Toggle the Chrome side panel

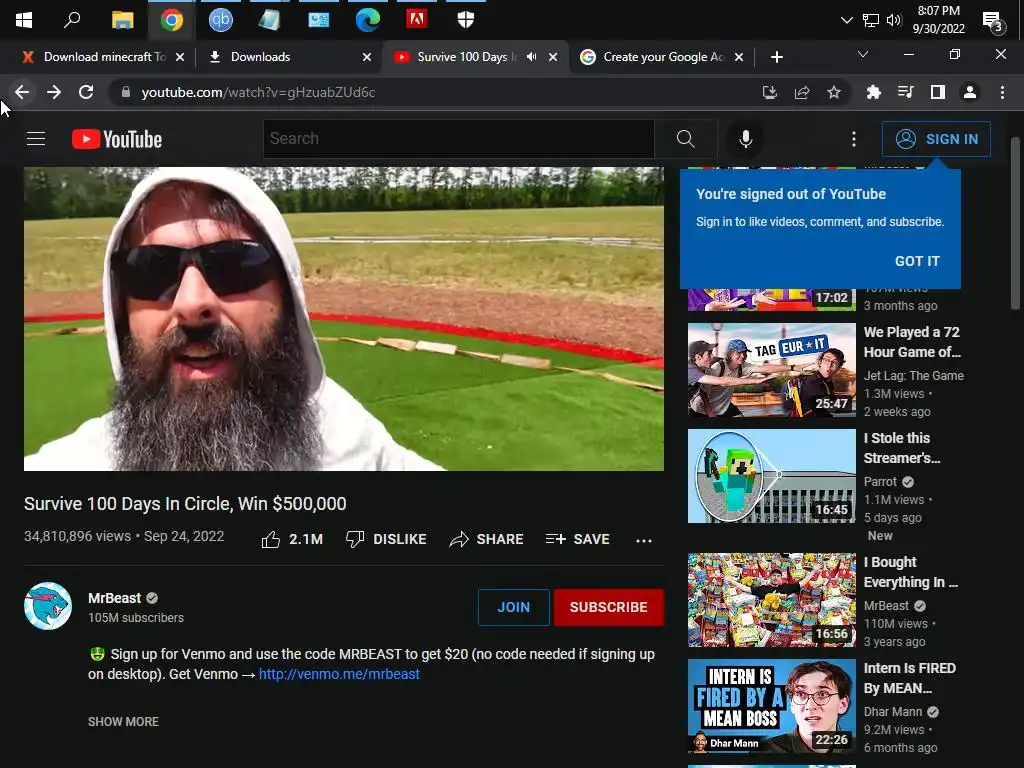pyautogui.click(x=938, y=93)
